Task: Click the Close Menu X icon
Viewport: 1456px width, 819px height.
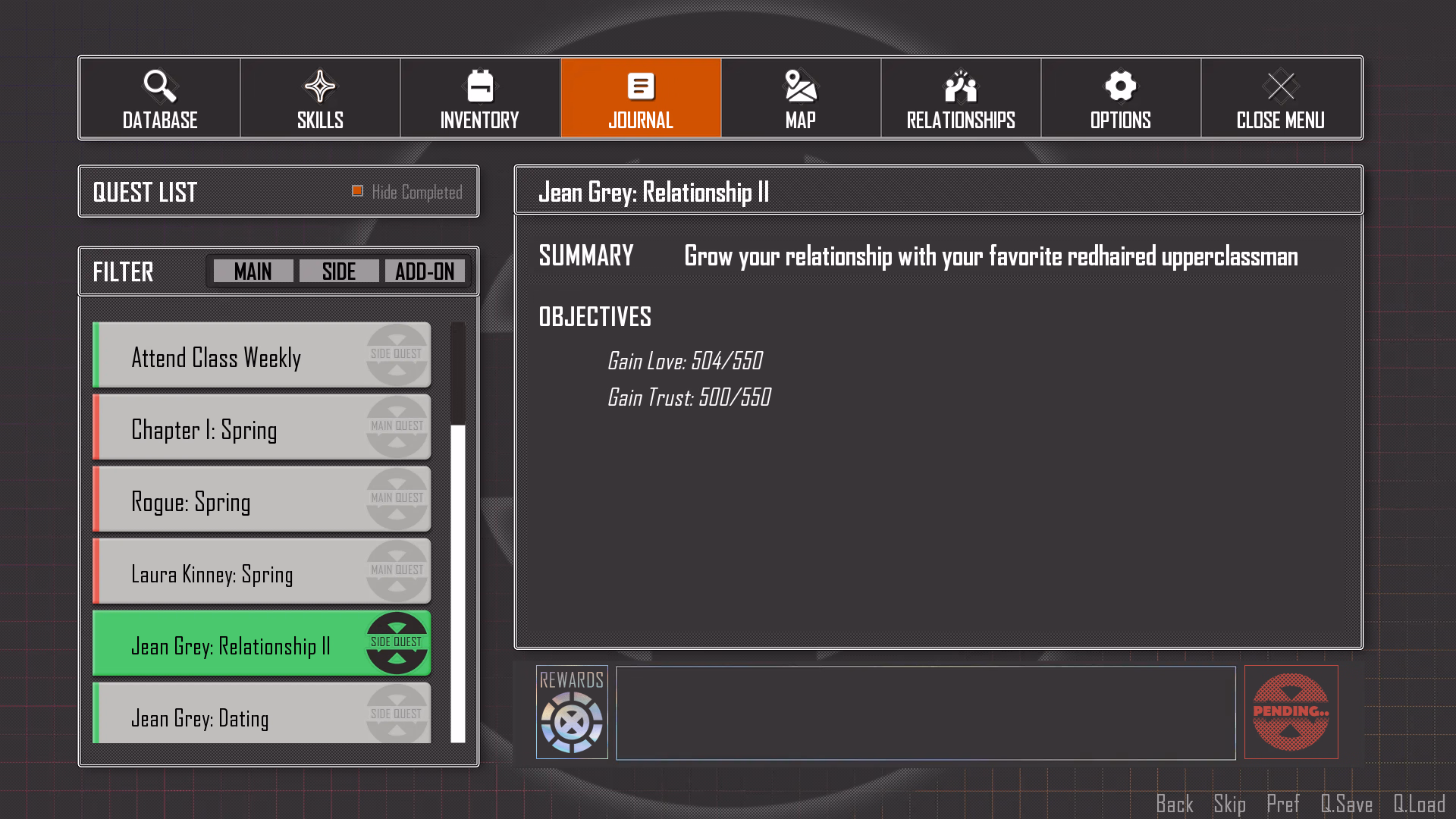Action: [1281, 86]
